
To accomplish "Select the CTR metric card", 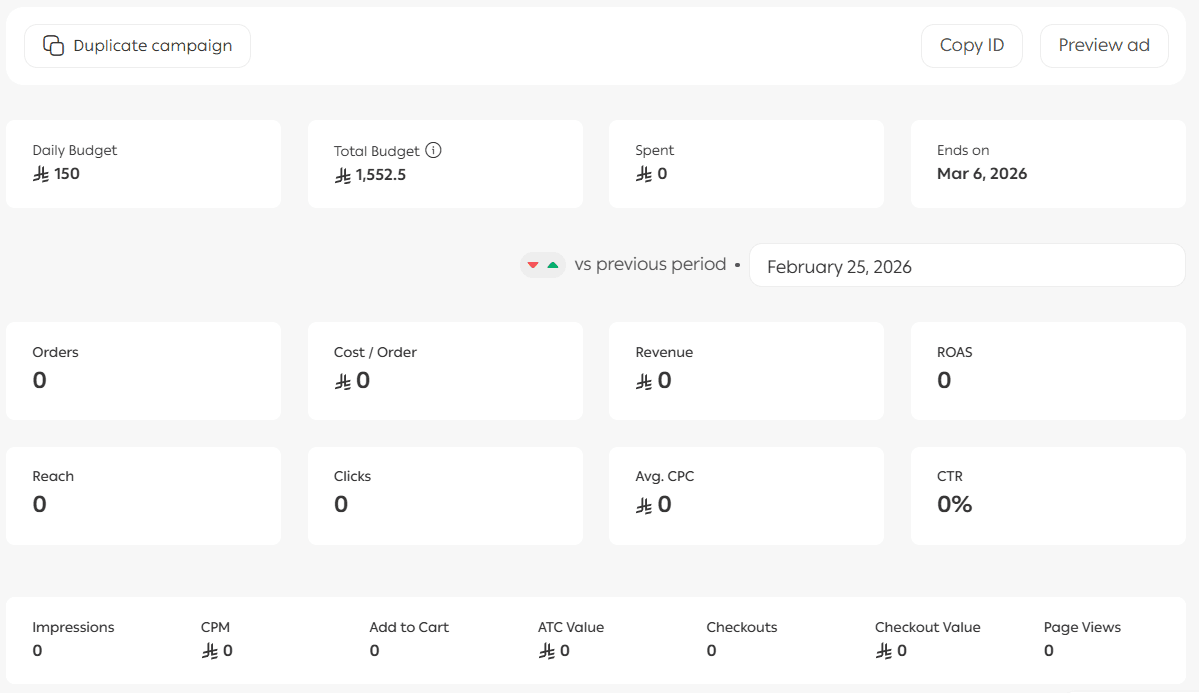I will click(x=1047, y=495).
